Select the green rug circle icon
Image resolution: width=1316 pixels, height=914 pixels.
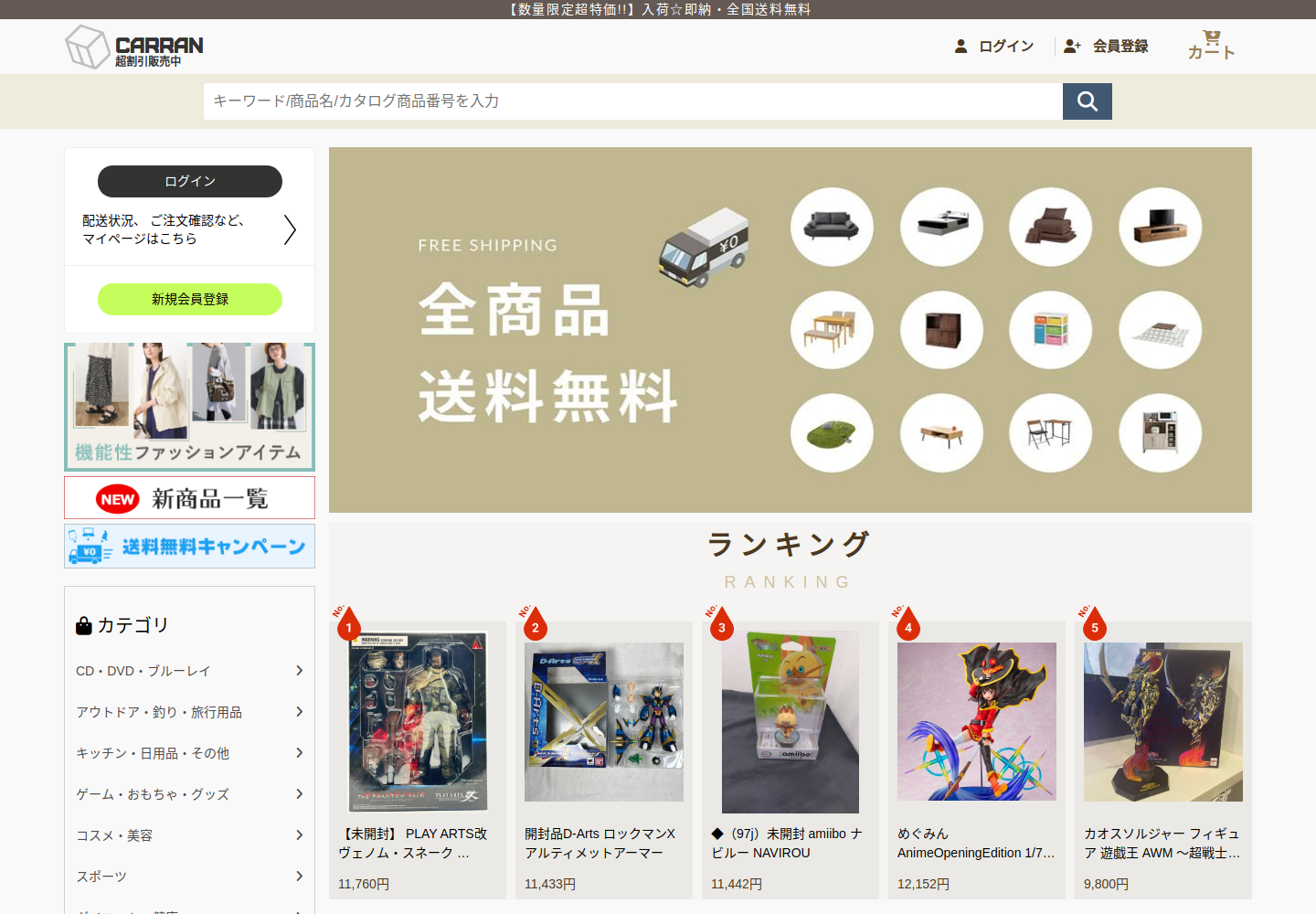832,433
